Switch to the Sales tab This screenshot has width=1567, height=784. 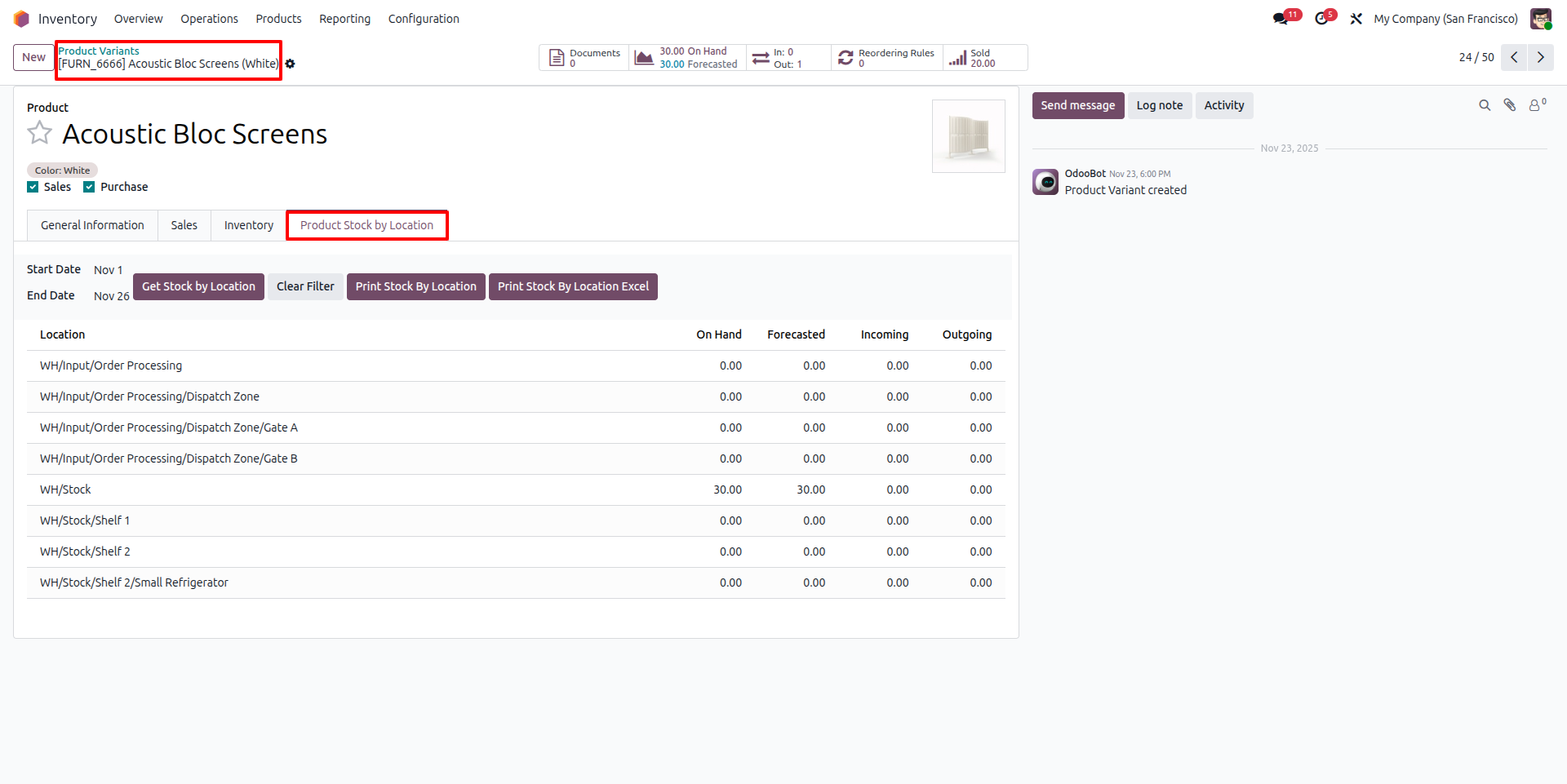(x=184, y=225)
